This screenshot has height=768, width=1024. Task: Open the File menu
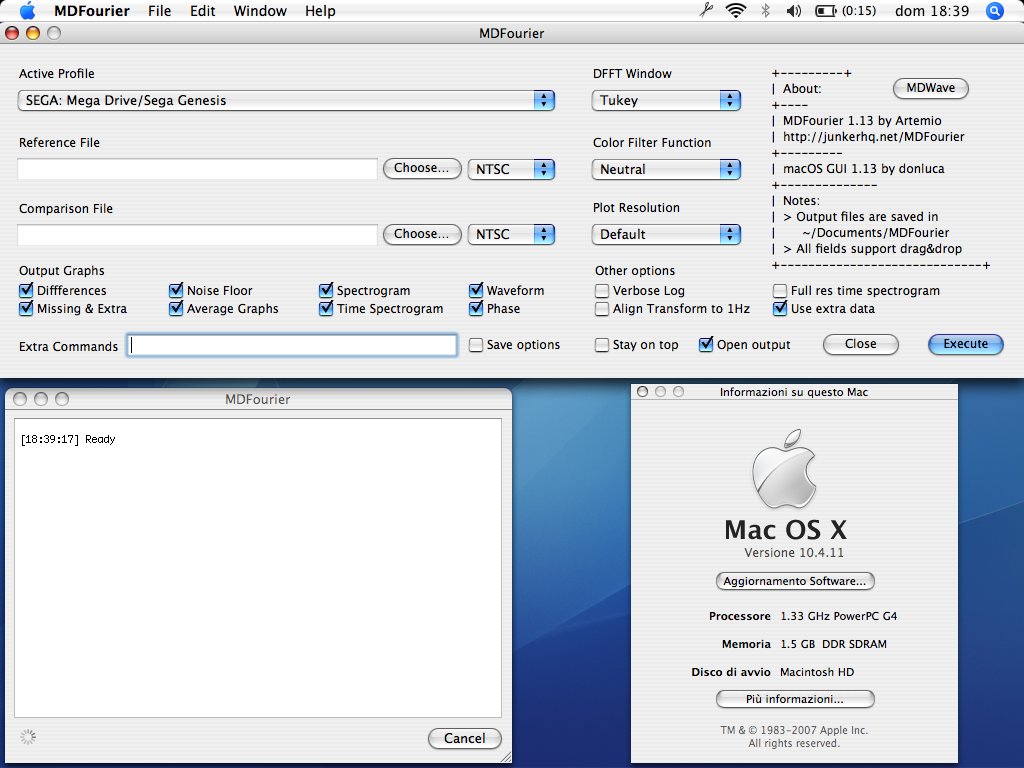coord(159,10)
